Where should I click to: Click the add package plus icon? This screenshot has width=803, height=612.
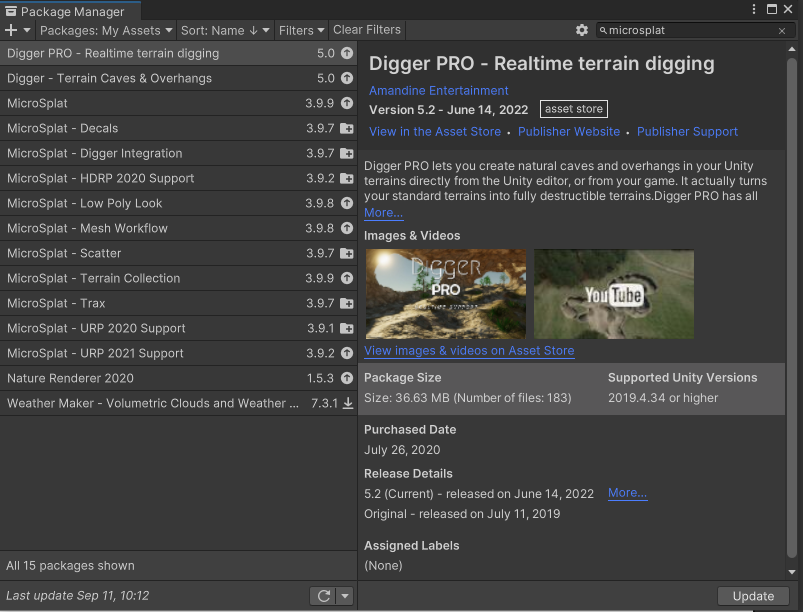click(x=11, y=30)
